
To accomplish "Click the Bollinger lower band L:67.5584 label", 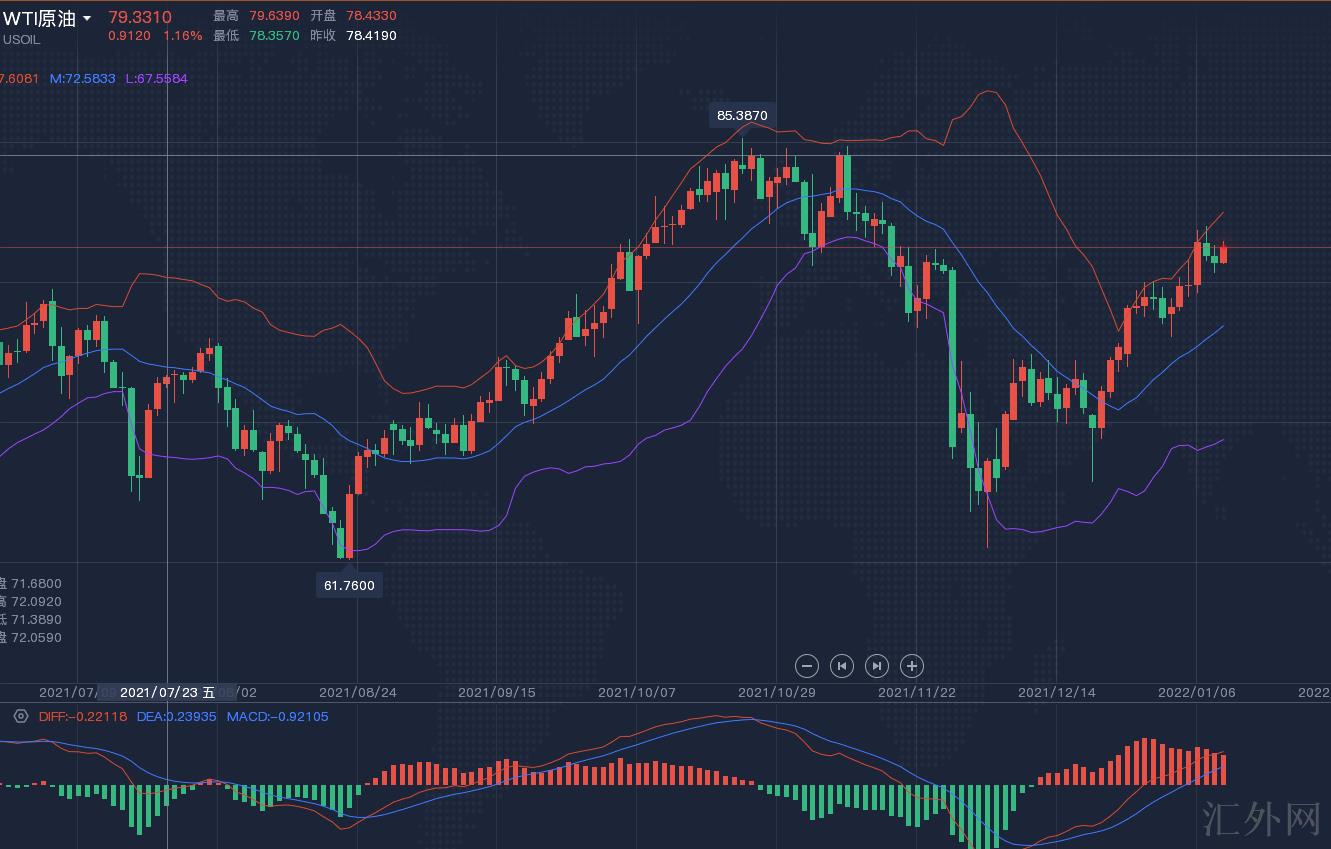I will click(156, 78).
